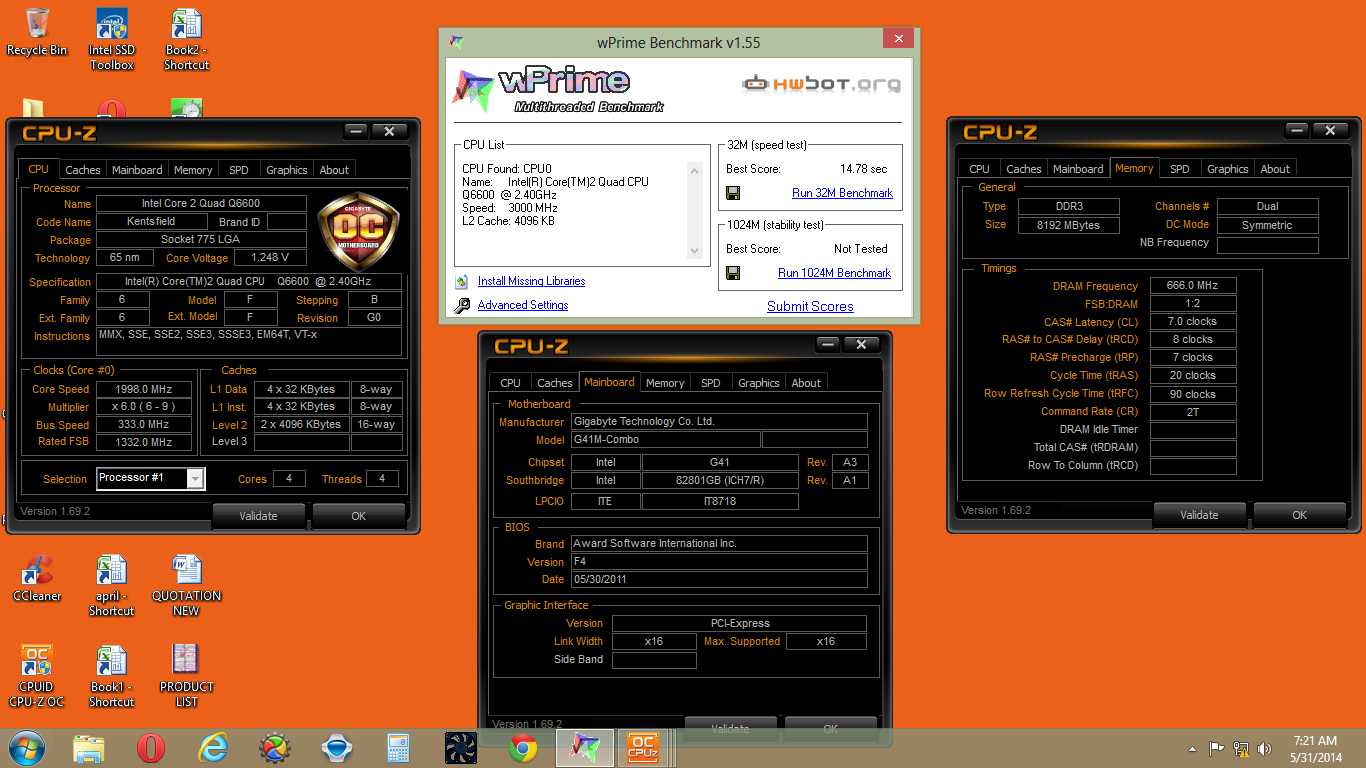Click the wrench icon beside Advanced Settings
1366x768 pixels.
[462, 306]
